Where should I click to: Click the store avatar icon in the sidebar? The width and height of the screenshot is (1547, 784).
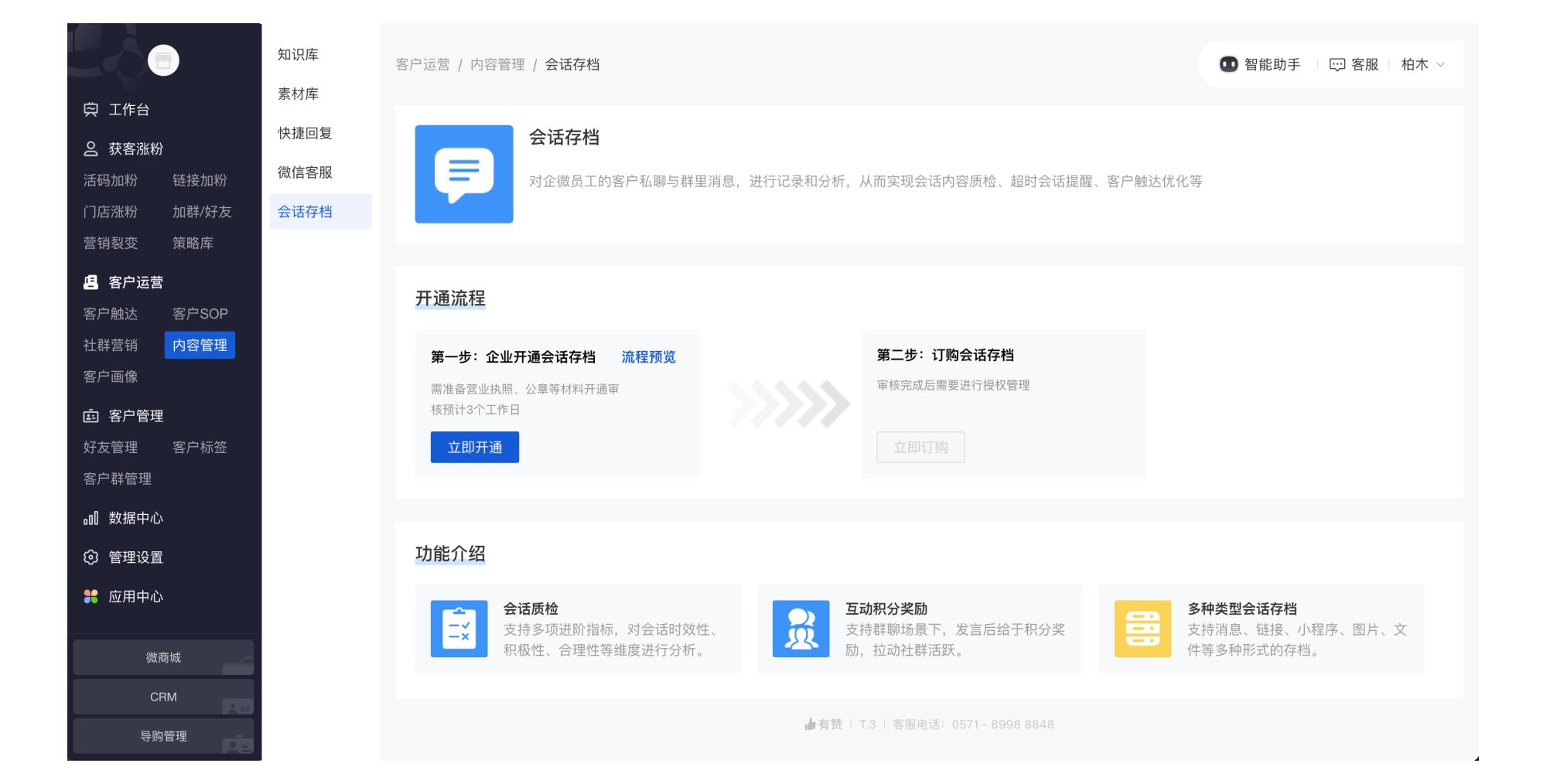pos(163,60)
